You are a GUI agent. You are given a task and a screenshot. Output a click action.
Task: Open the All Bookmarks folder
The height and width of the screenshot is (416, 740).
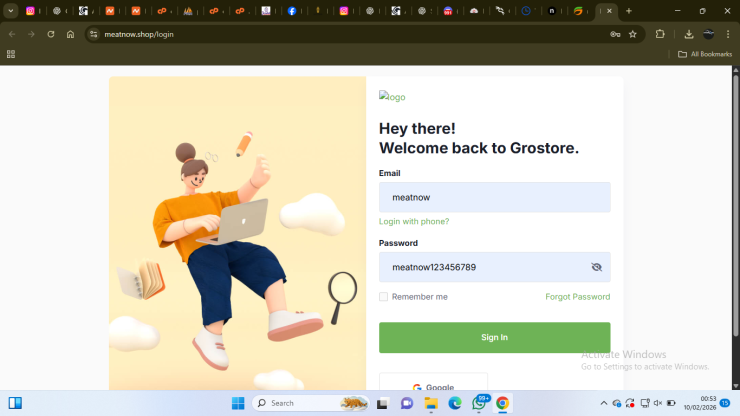point(705,54)
